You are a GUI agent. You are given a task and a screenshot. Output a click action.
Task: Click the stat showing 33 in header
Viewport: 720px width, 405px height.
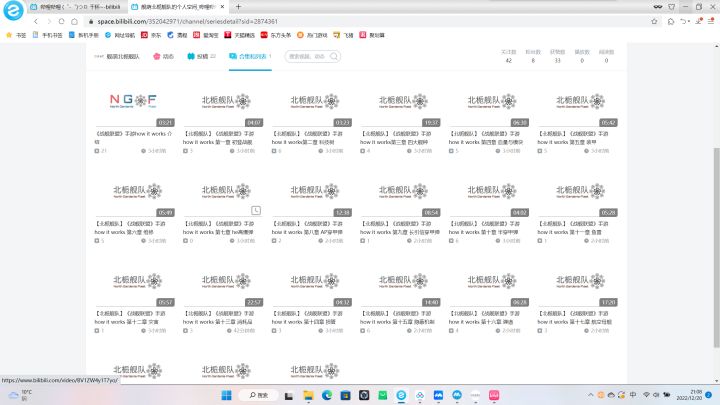tap(557, 56)
